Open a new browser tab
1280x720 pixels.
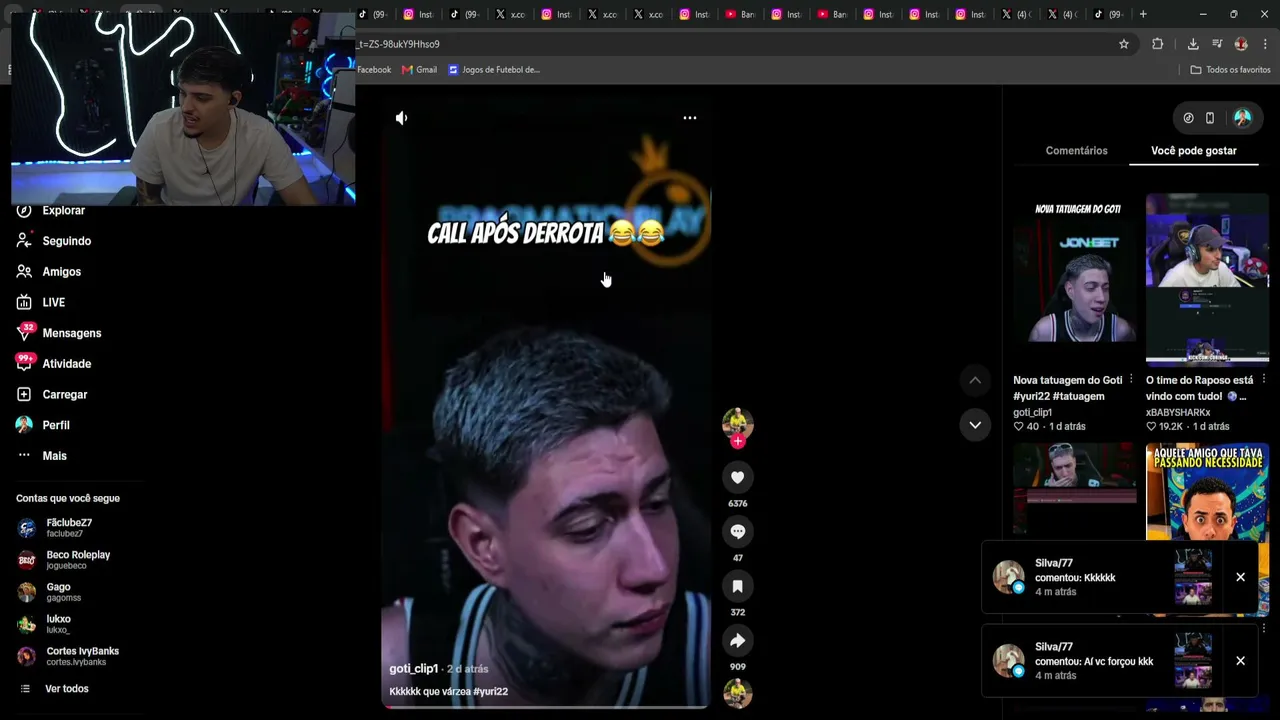tap(1143, 14)
